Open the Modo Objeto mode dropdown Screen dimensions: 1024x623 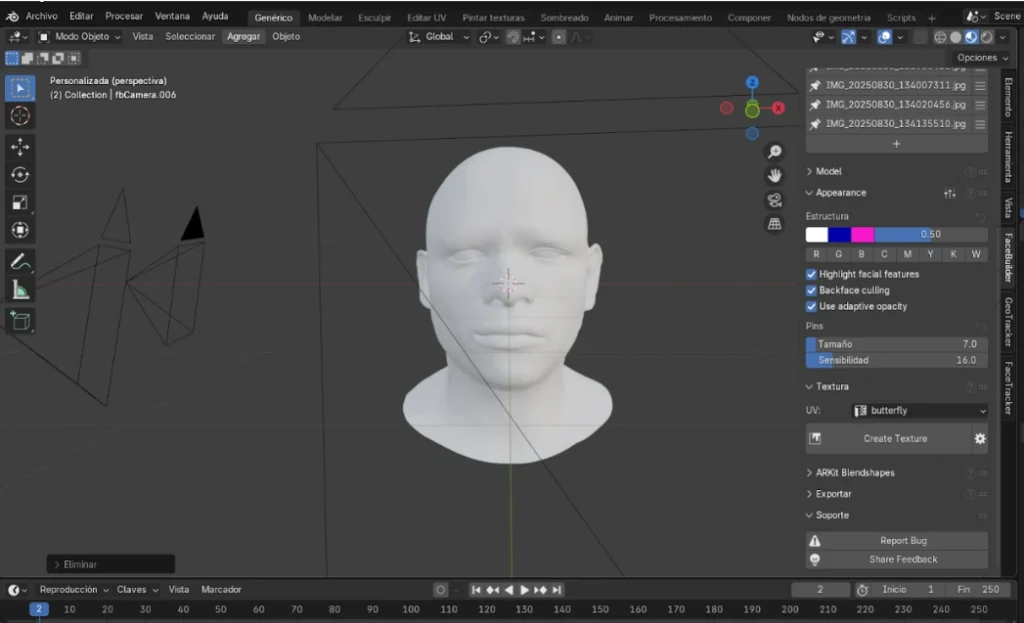click(x=80, y=36)
